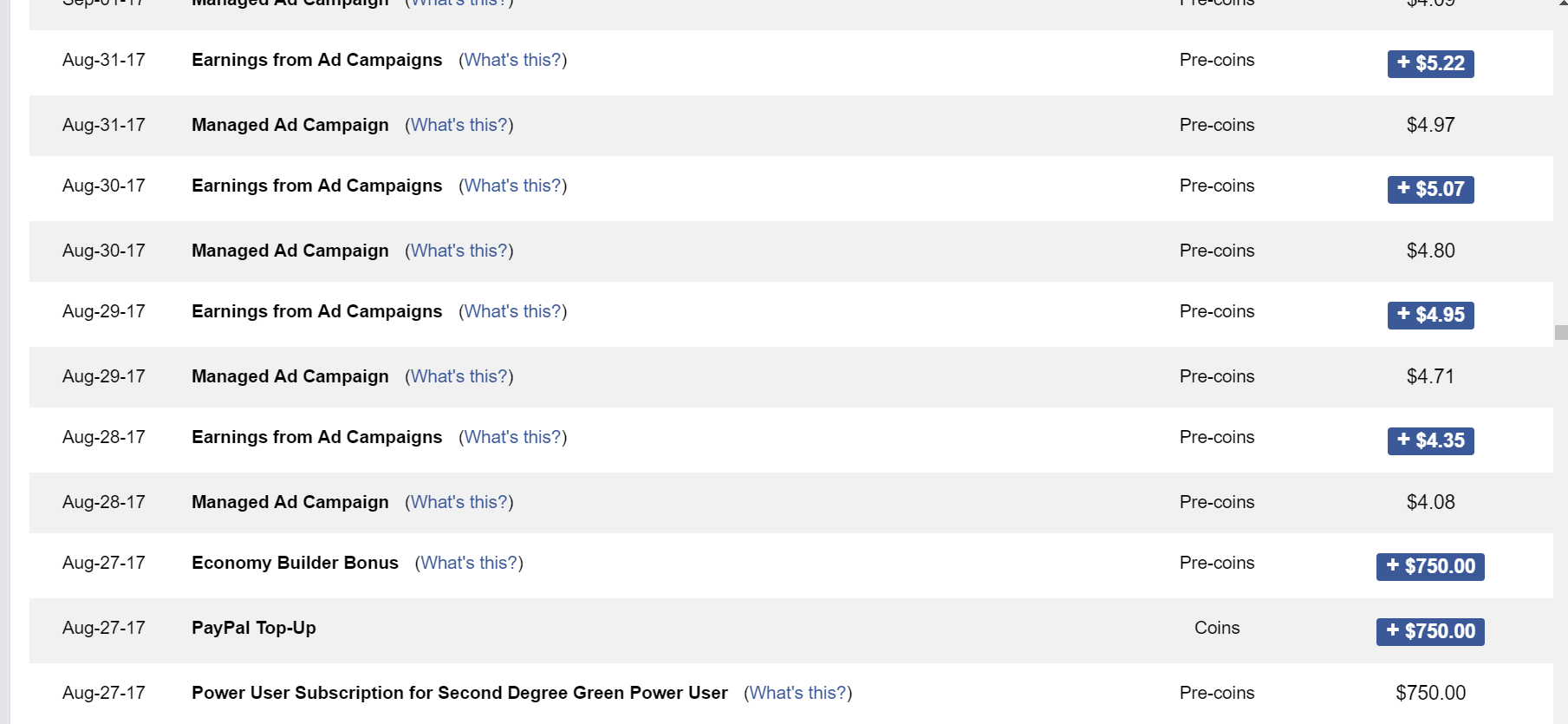Viewport: 1568px width, 724px height.
Task: Click the Economy Builder Bonus + $750.00 badge
Action: click(1430, 566)
